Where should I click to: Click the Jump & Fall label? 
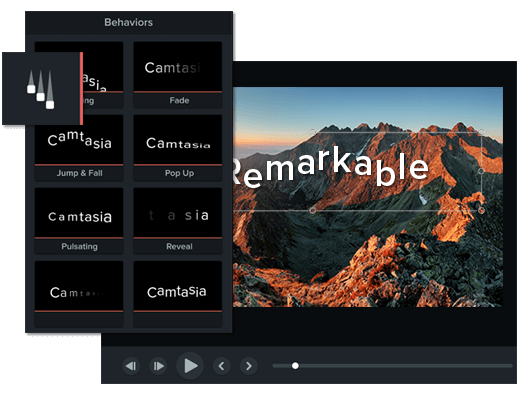[x=79, y=173]
